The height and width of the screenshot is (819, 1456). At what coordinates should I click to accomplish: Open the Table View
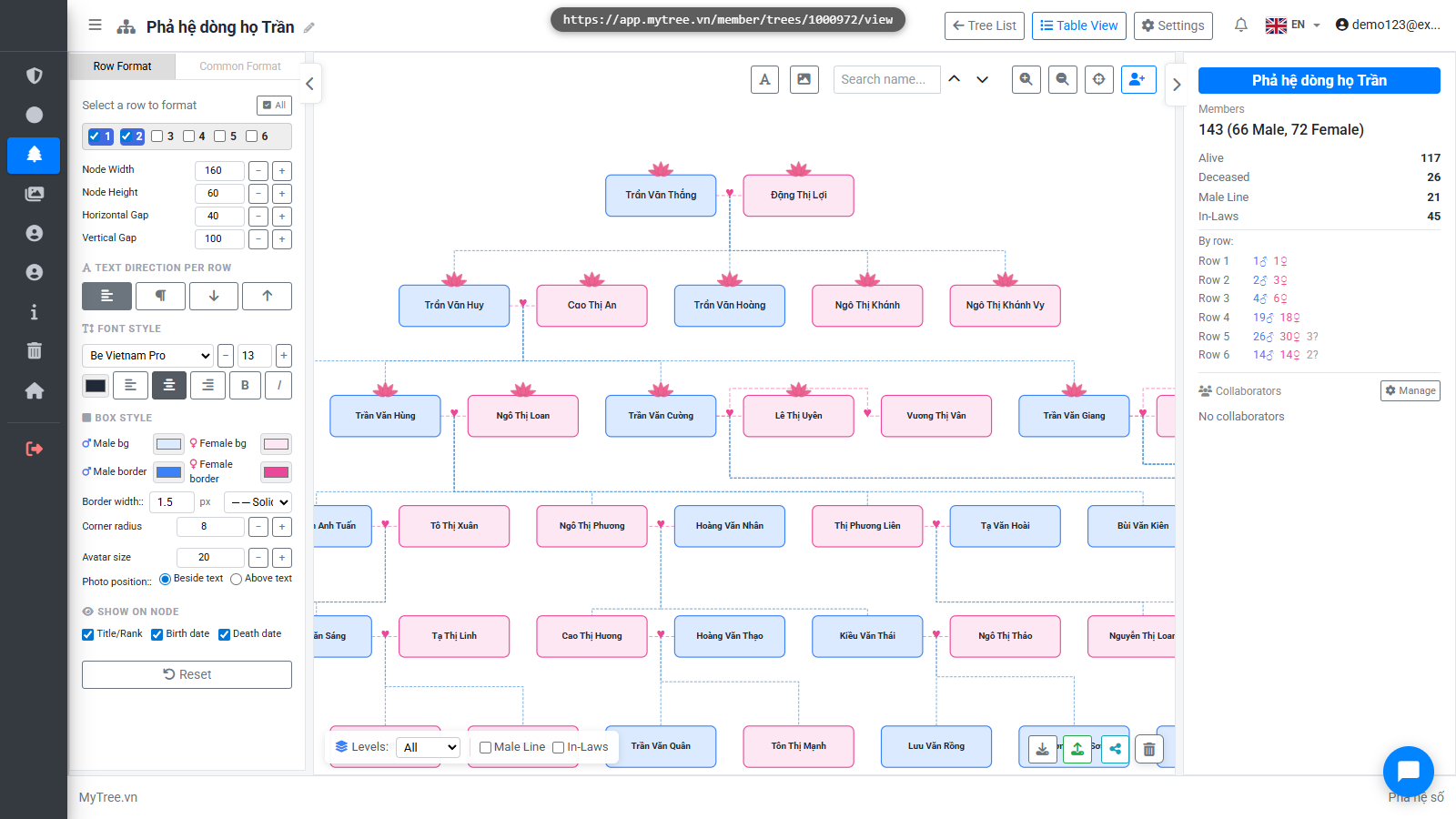(x=1079, y=25)
